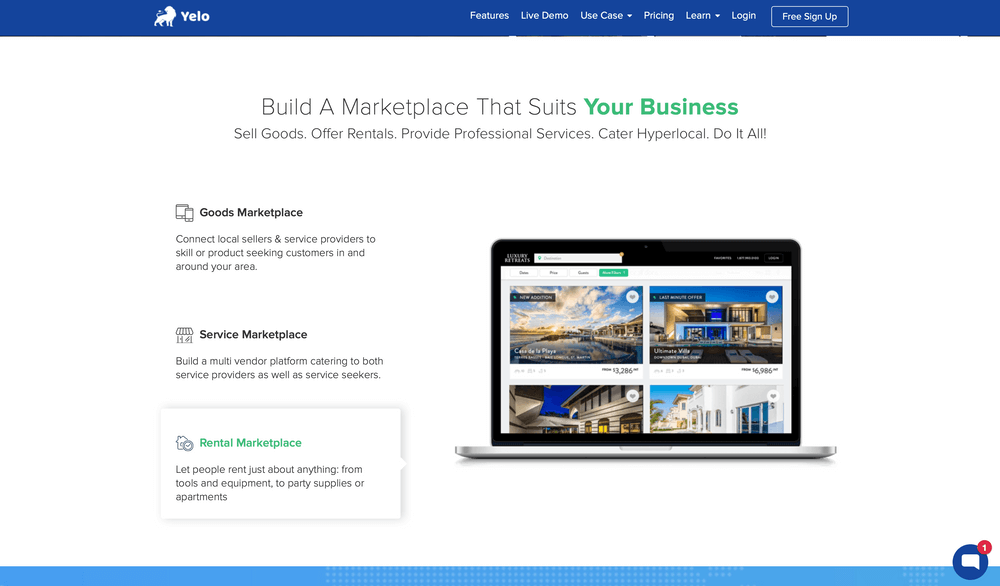Screen dimensions: 1000x586
Task: Click the Yelo brand name text
Action: pos(195,17)
